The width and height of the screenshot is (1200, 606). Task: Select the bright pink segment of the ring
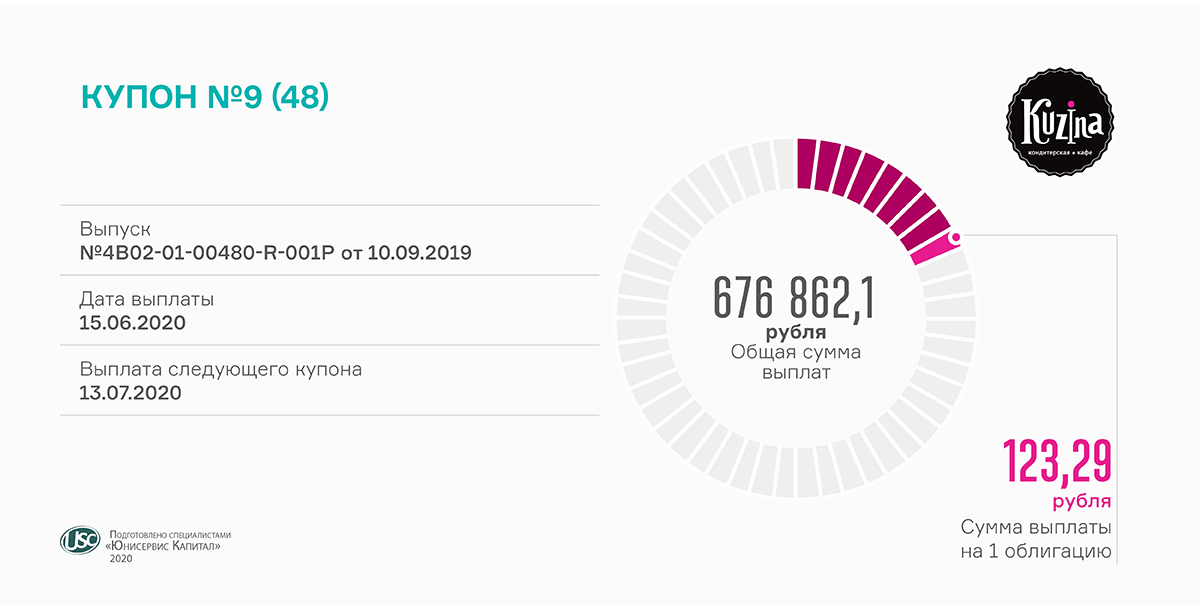(932, 250)
